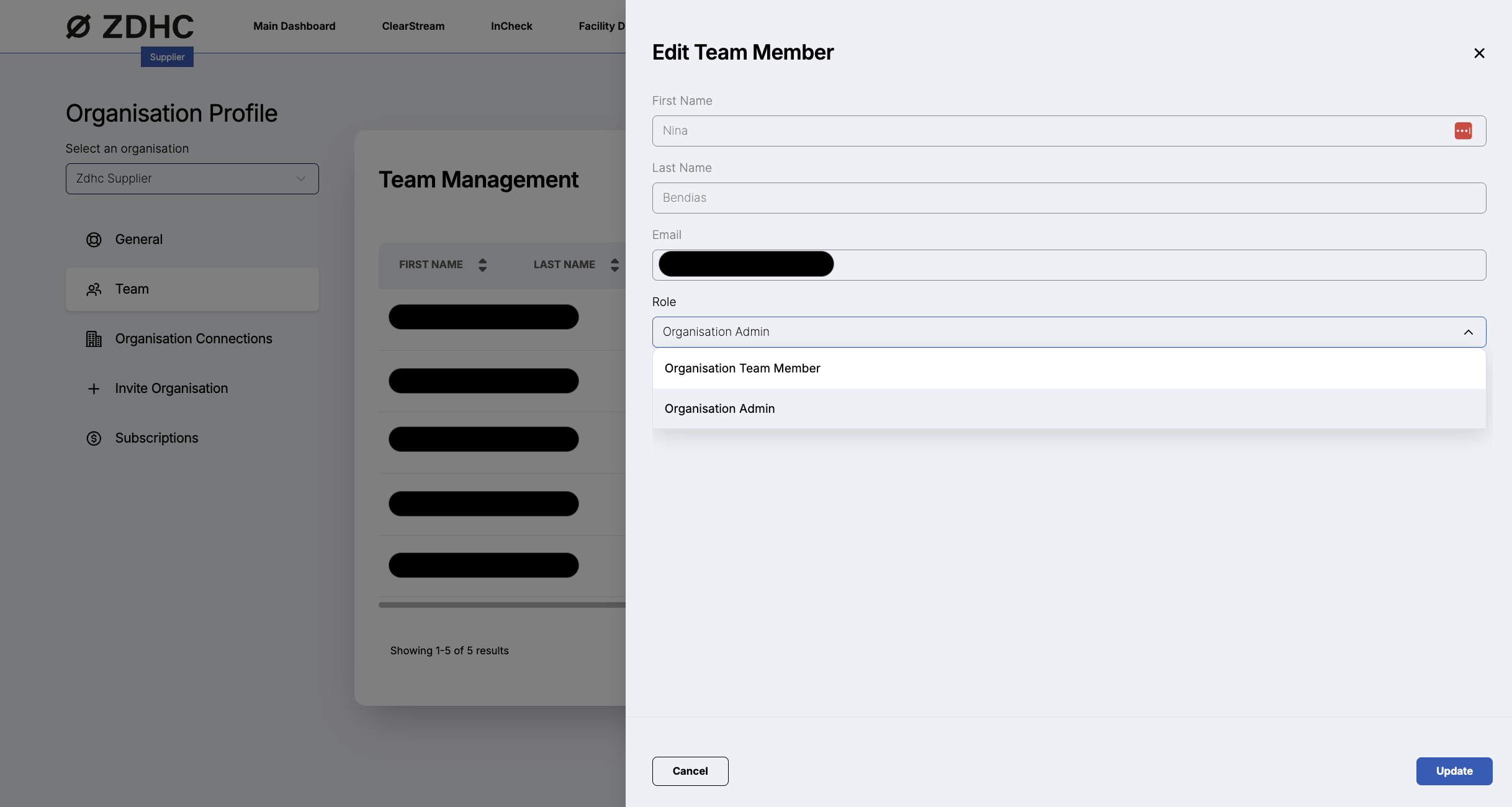The image size is (1512, 807).
Task: Click the First Name input field
Action: click(x=1069, y=131)
